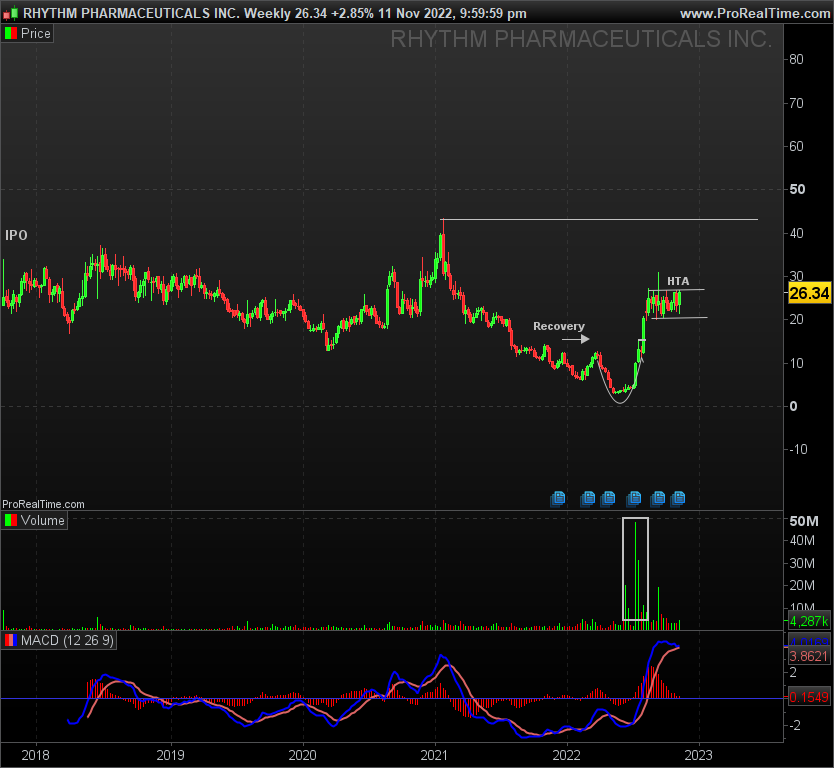This screenshot has width=834, height=768.
Task: Click the -10 level on the price axis
Action: (798, 449)
